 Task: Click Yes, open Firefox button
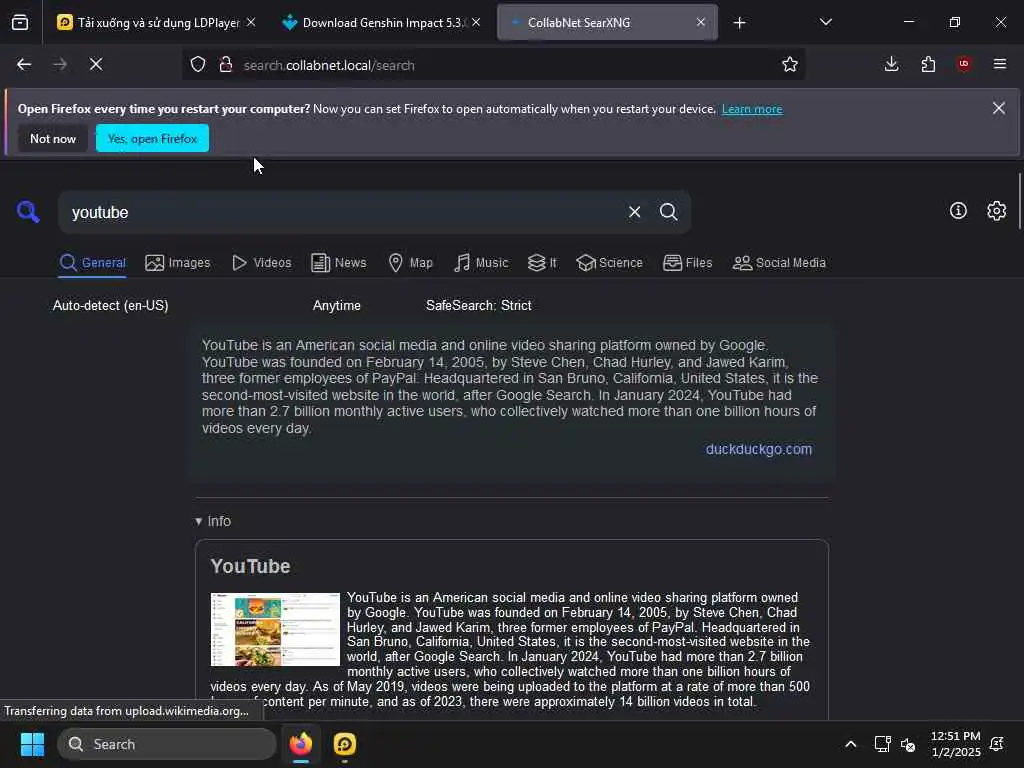coord(152,138)
